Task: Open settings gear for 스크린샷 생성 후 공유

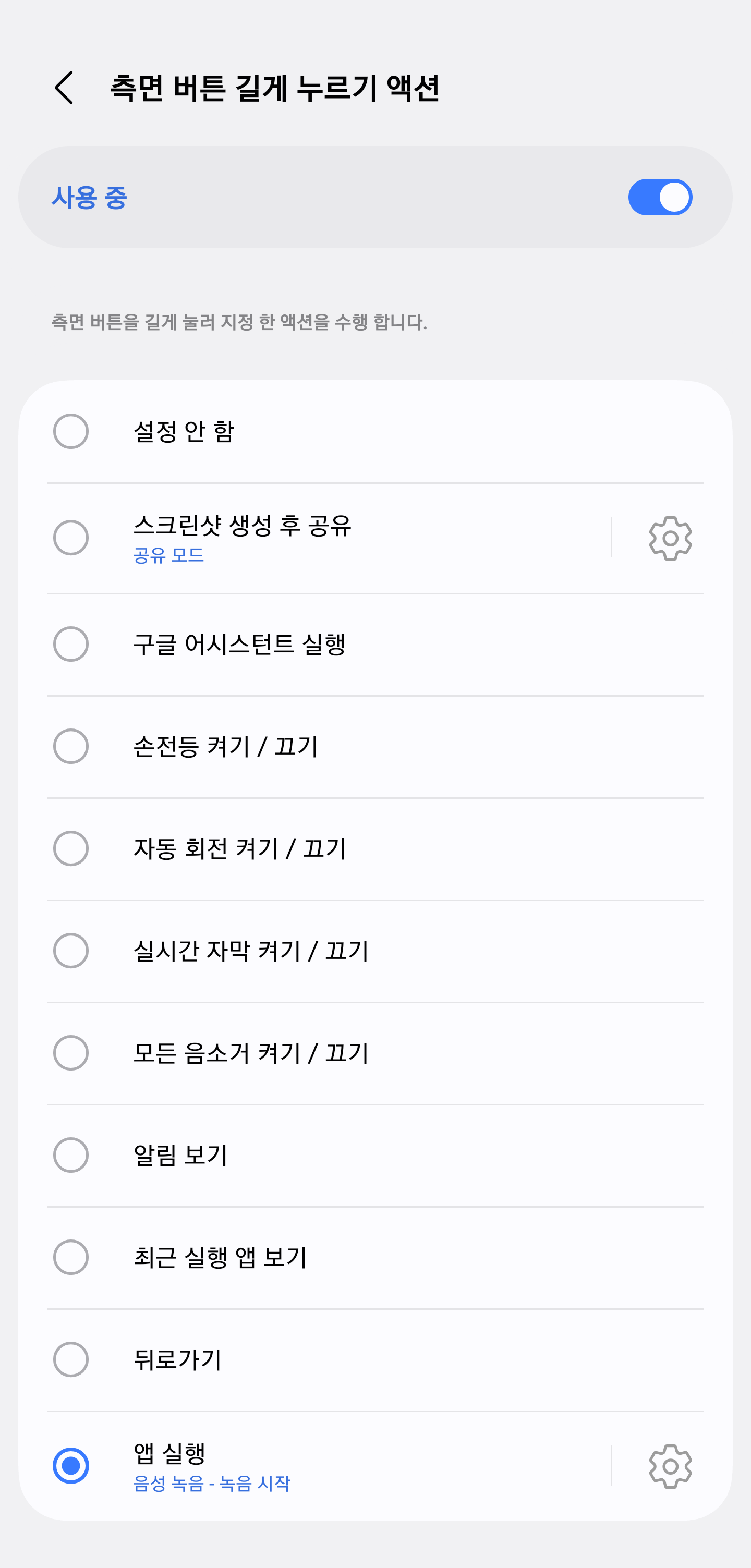Action: [x=670, y=538]
